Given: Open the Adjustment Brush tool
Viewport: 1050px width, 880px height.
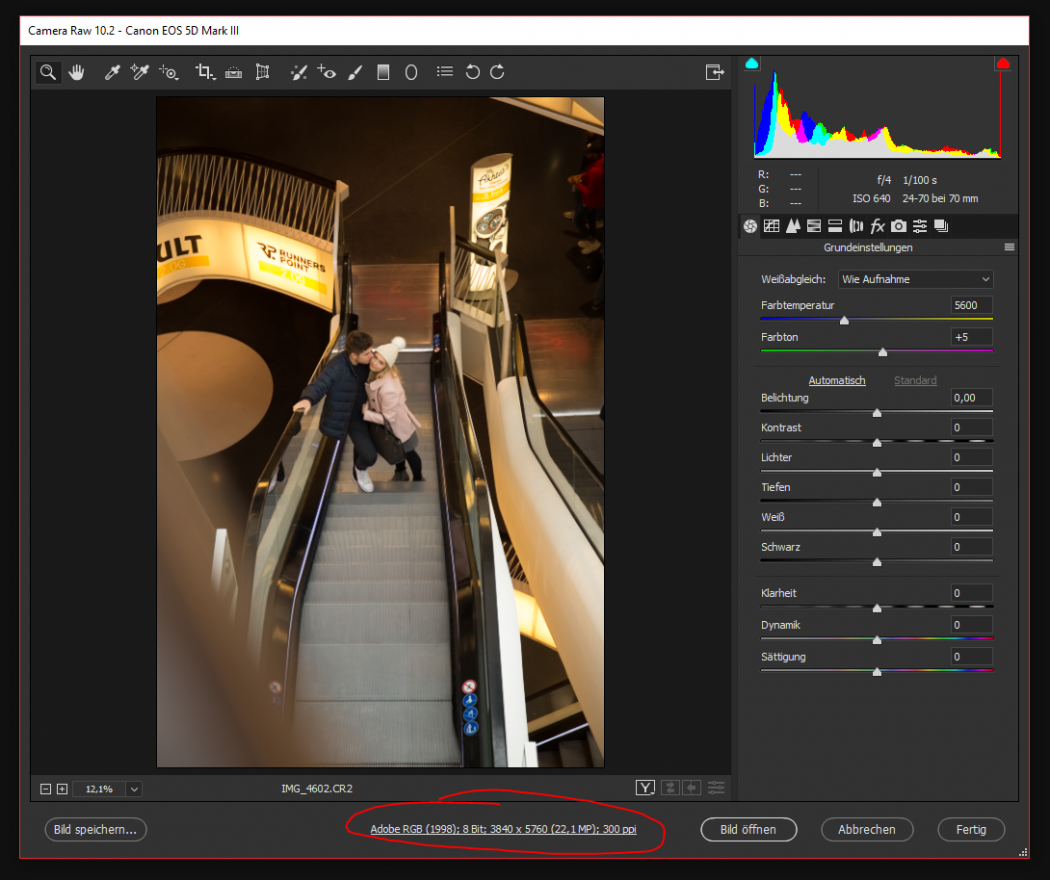Looking at the screenshot, I should click(x=354, y=71).
